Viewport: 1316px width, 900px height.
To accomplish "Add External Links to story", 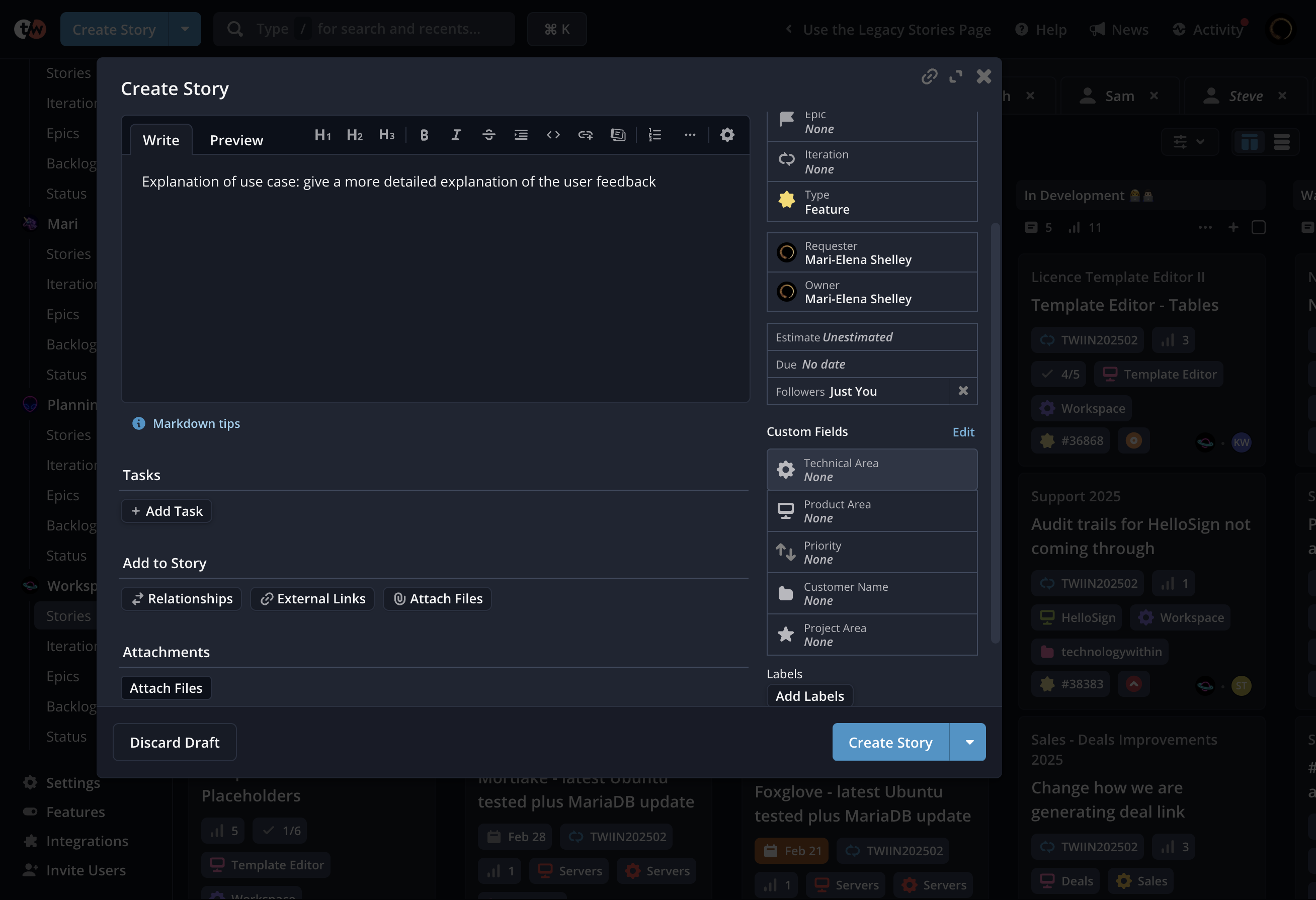I will (x=312, y=599).
